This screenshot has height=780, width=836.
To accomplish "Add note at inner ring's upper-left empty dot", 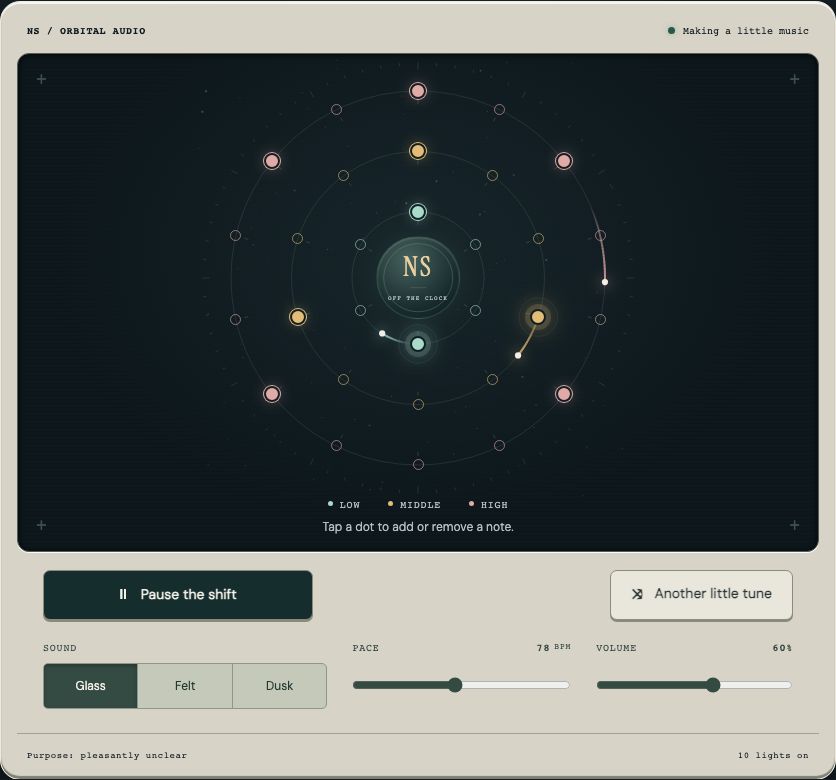I will coord(360,245).
